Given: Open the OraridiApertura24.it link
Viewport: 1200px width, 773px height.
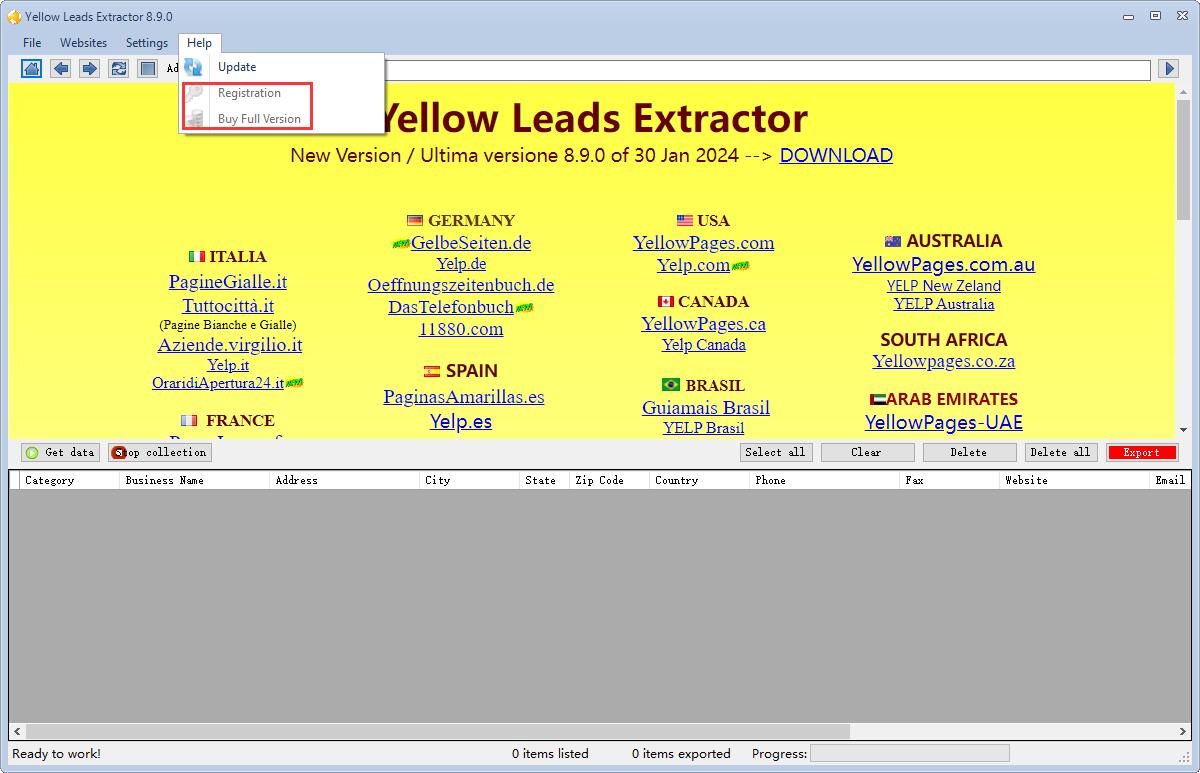Looking at the screenshot, I should tap(218, 383).
